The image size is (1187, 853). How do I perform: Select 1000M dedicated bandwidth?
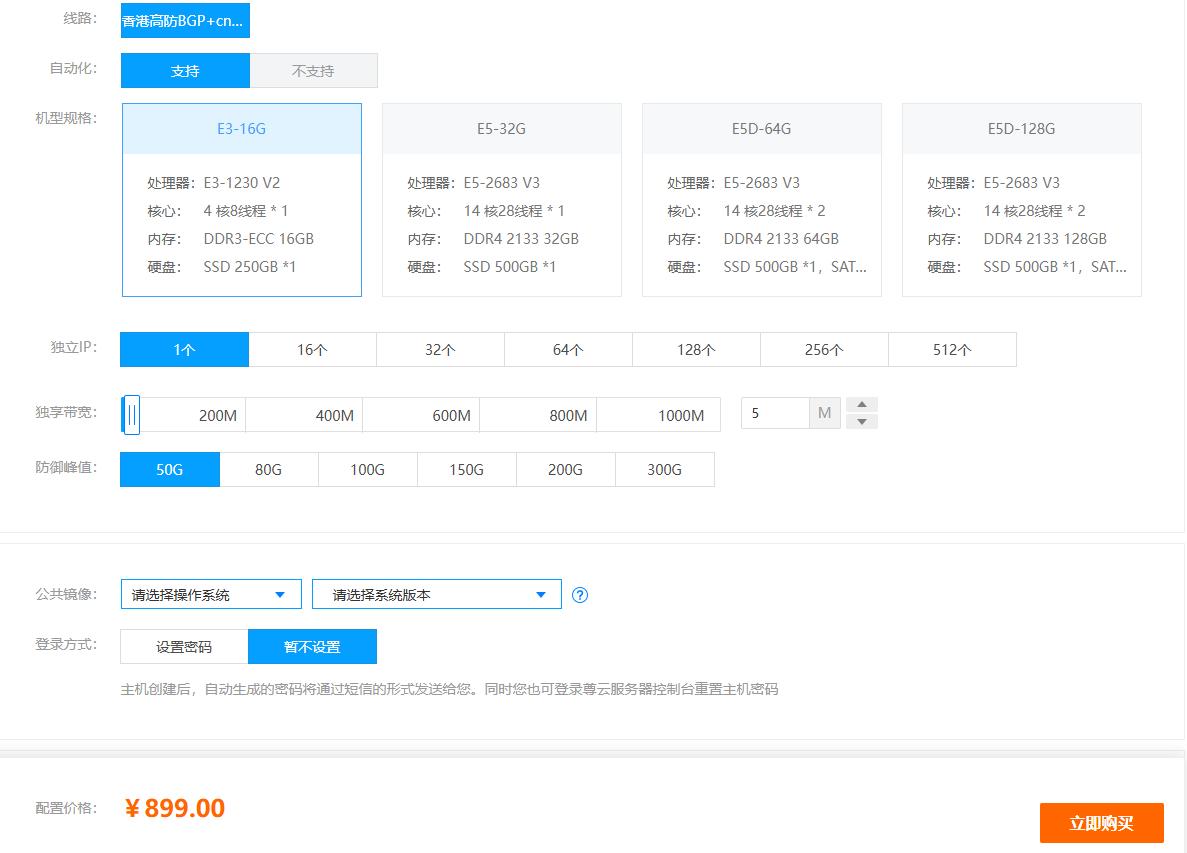tap(659, 414)
